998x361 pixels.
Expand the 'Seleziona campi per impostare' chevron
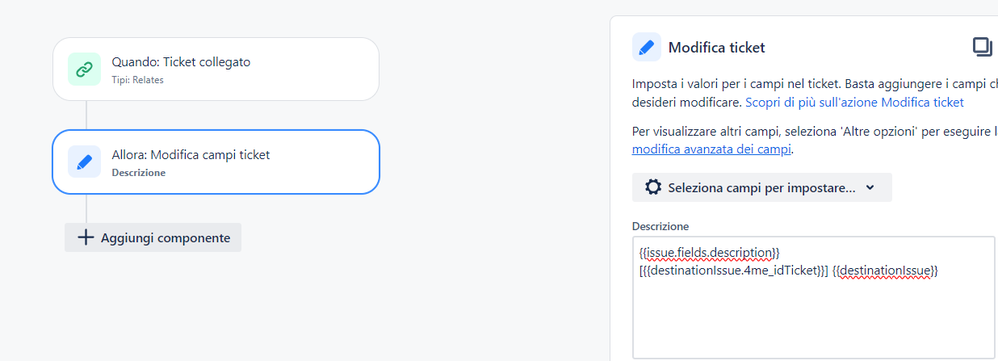[871, 188]
